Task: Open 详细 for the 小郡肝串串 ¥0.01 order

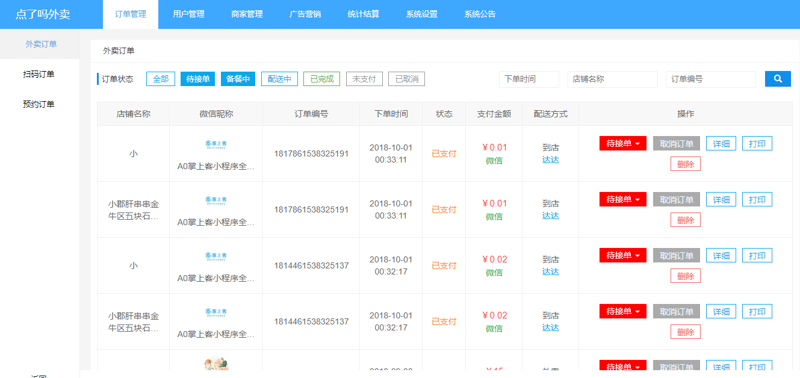Action: coord(721,199)
